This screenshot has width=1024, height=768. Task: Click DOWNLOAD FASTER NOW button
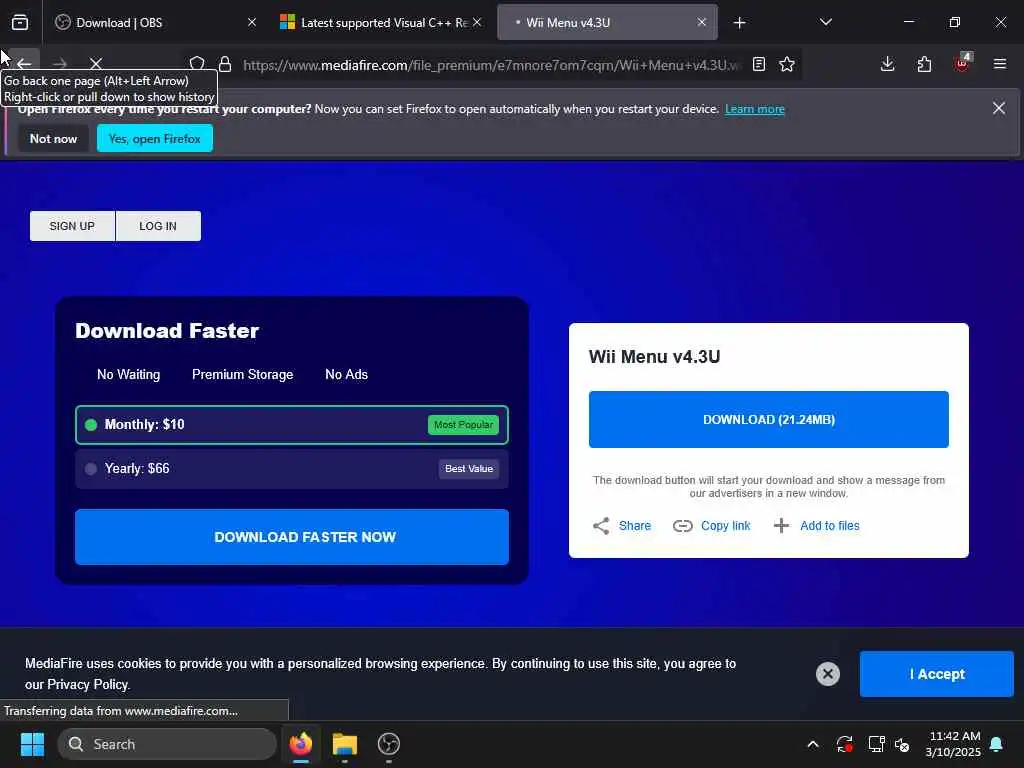pyautogui.click(x=292, y=537)
